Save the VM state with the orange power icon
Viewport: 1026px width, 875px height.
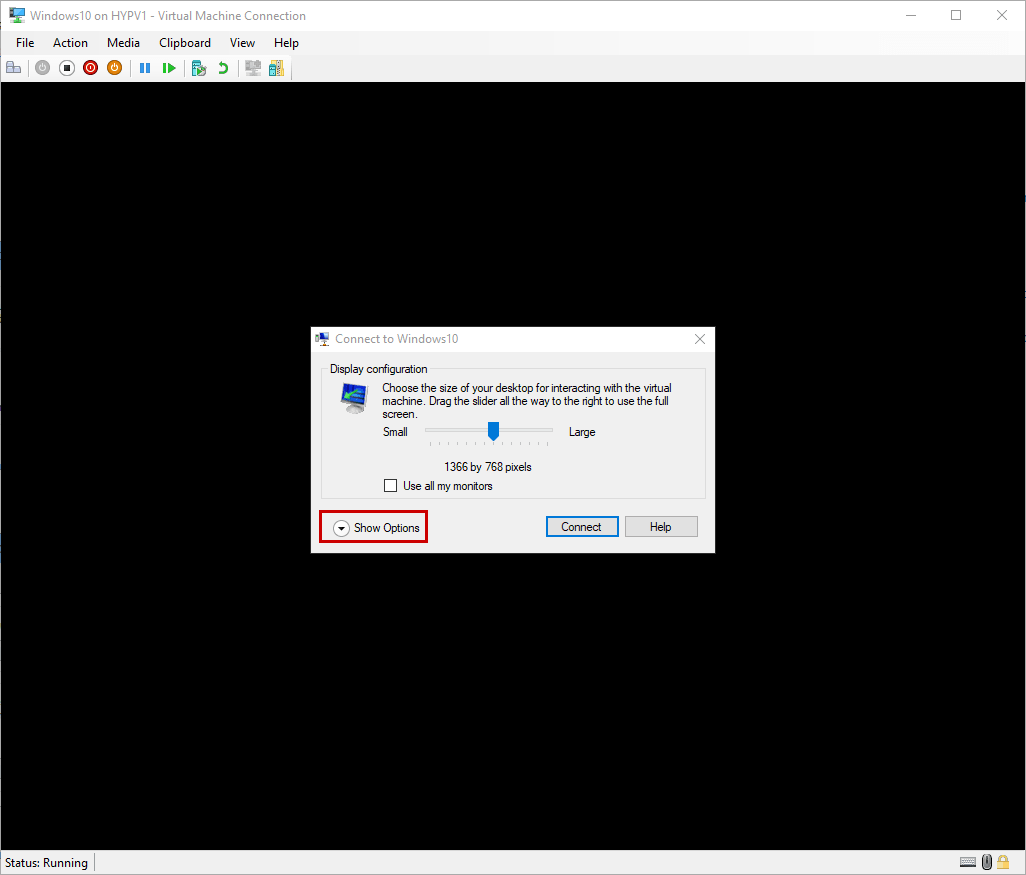pyautogui.click(x=115, y=68)
